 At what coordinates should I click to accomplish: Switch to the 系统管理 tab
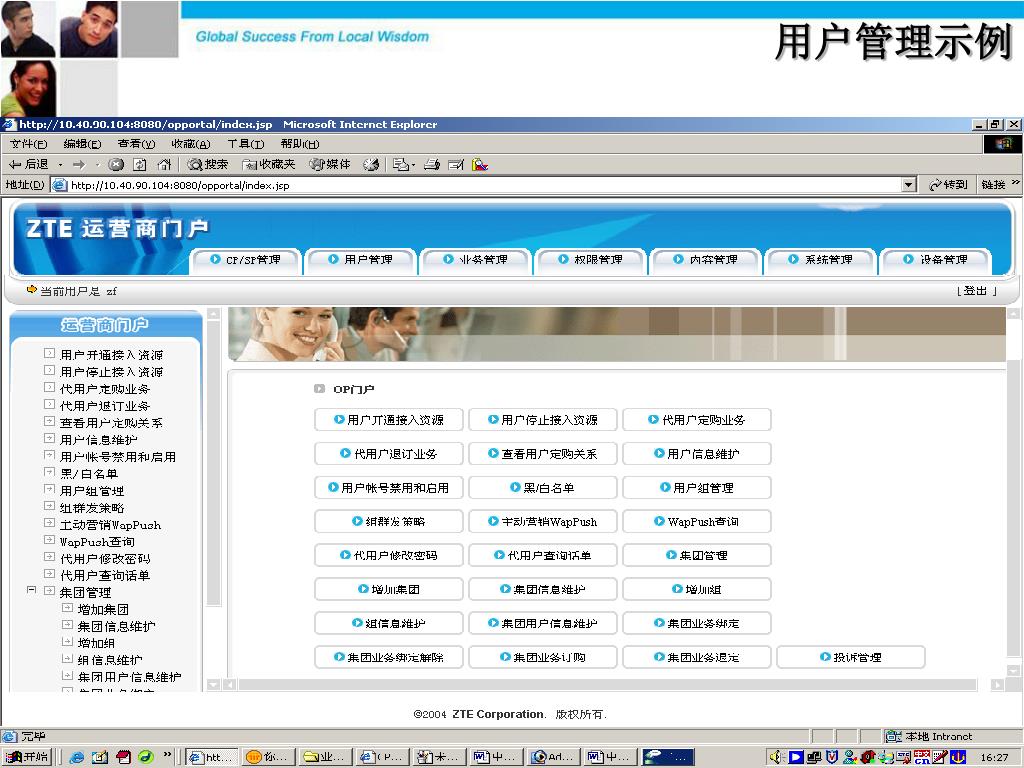(820, 260)
